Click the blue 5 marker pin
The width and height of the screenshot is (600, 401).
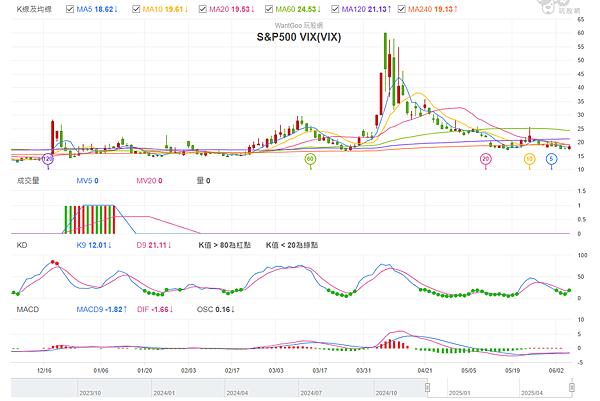click(551, 159)
